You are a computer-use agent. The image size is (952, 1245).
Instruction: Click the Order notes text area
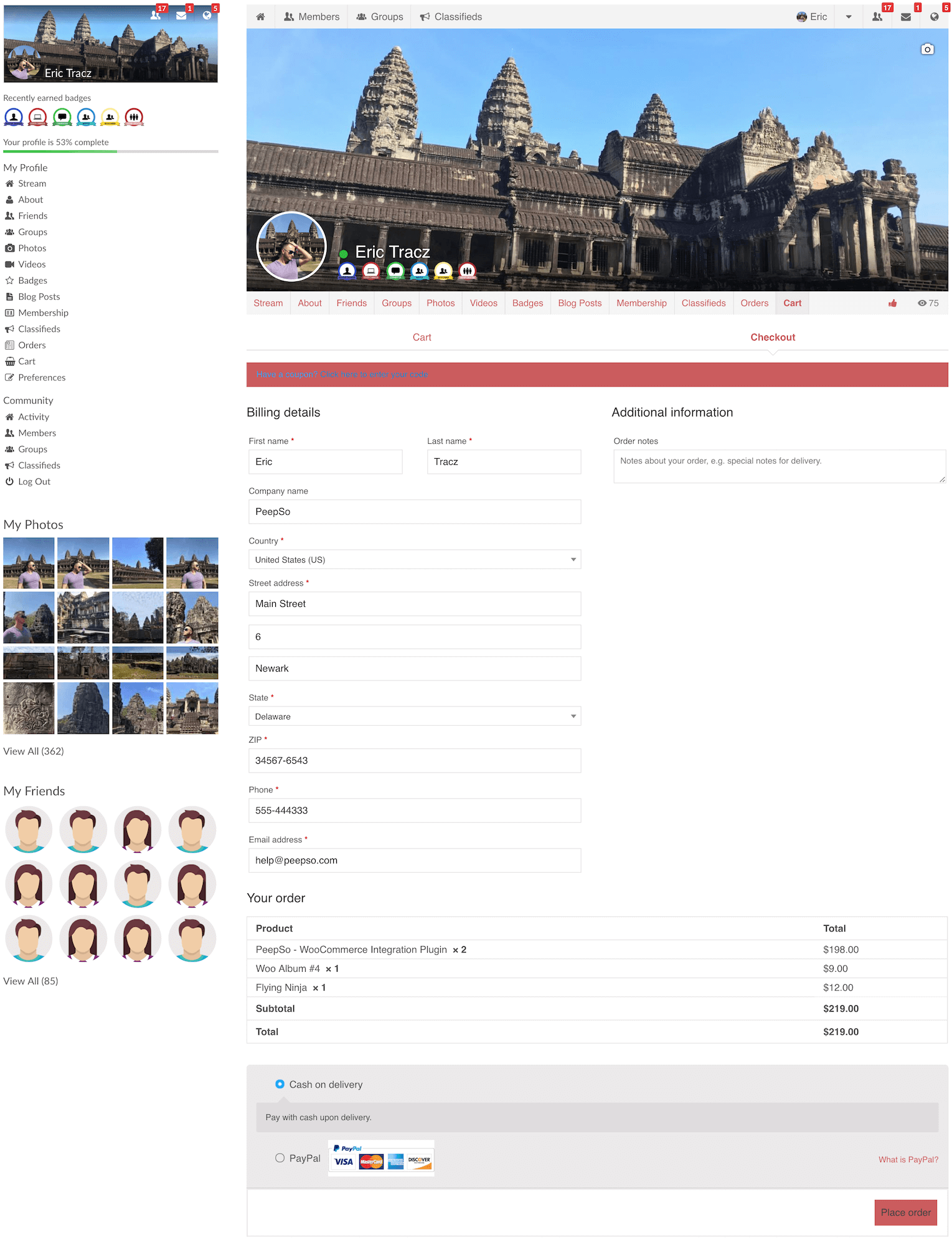click(x=780, y=466)
